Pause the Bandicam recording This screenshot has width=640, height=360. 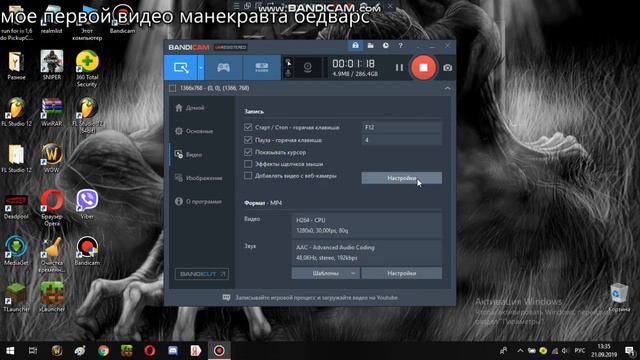[x=399, y=68]
